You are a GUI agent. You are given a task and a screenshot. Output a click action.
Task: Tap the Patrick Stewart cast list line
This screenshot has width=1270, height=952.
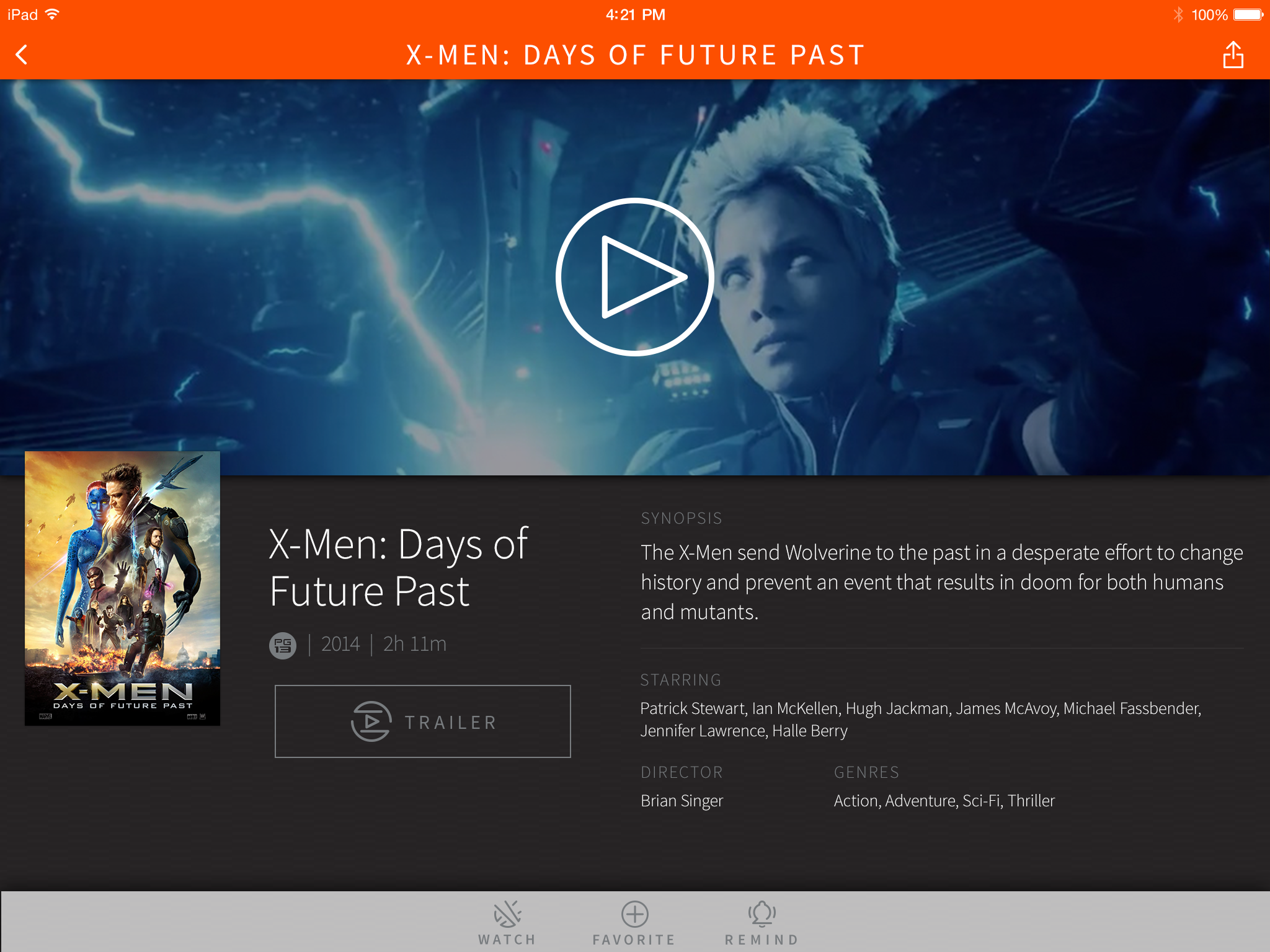tap(920, 708)
